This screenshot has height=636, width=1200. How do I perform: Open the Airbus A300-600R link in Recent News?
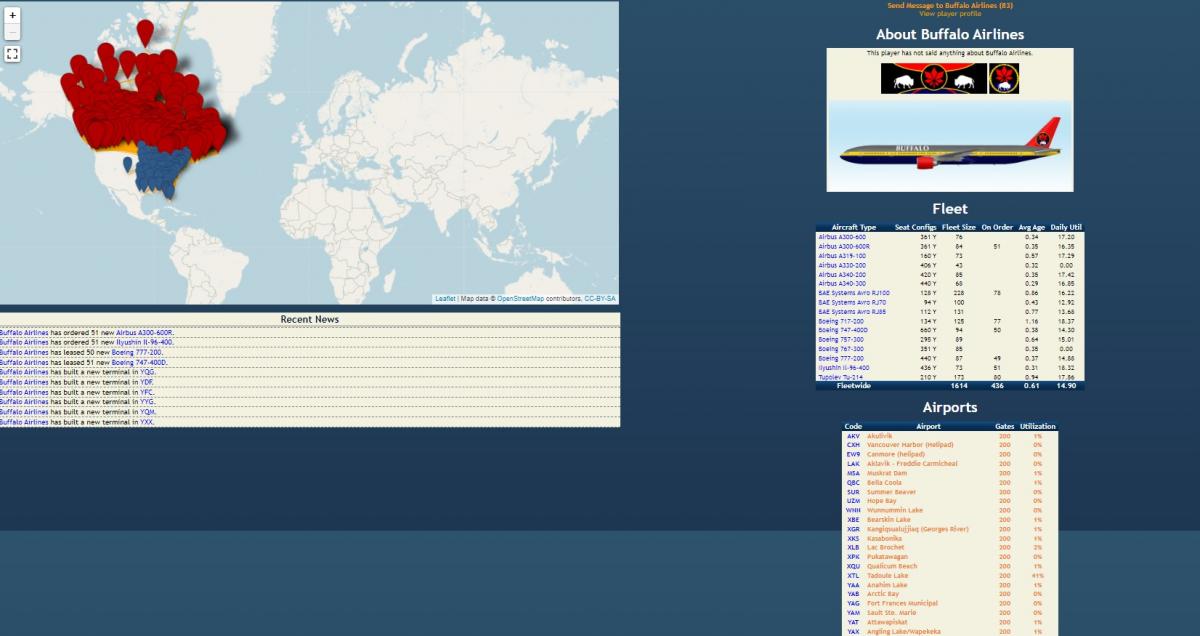pos(144,332)
